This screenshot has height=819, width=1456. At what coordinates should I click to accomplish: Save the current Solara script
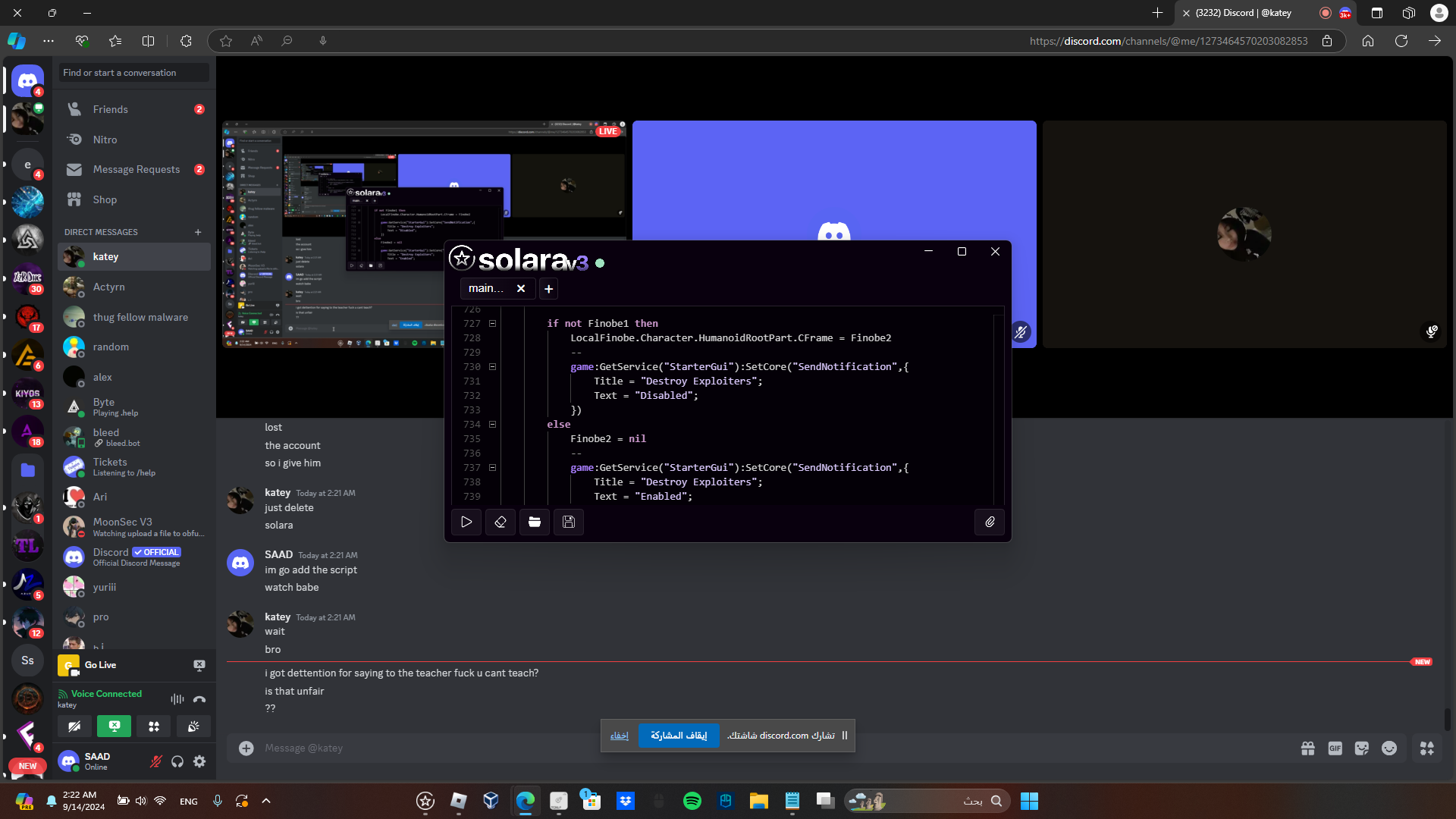click(569, 522)
